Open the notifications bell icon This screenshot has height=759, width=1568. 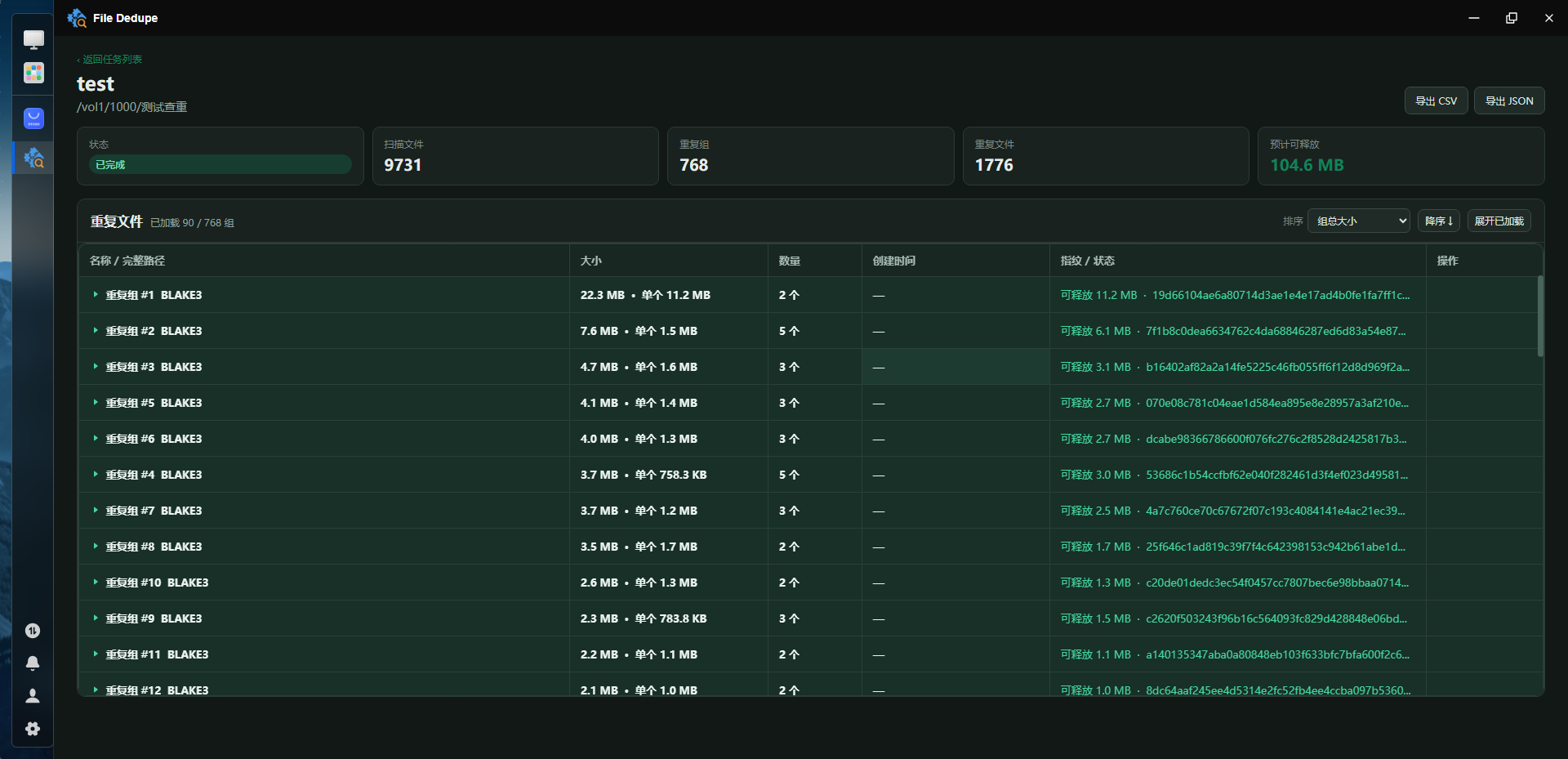tap(33, 663)
